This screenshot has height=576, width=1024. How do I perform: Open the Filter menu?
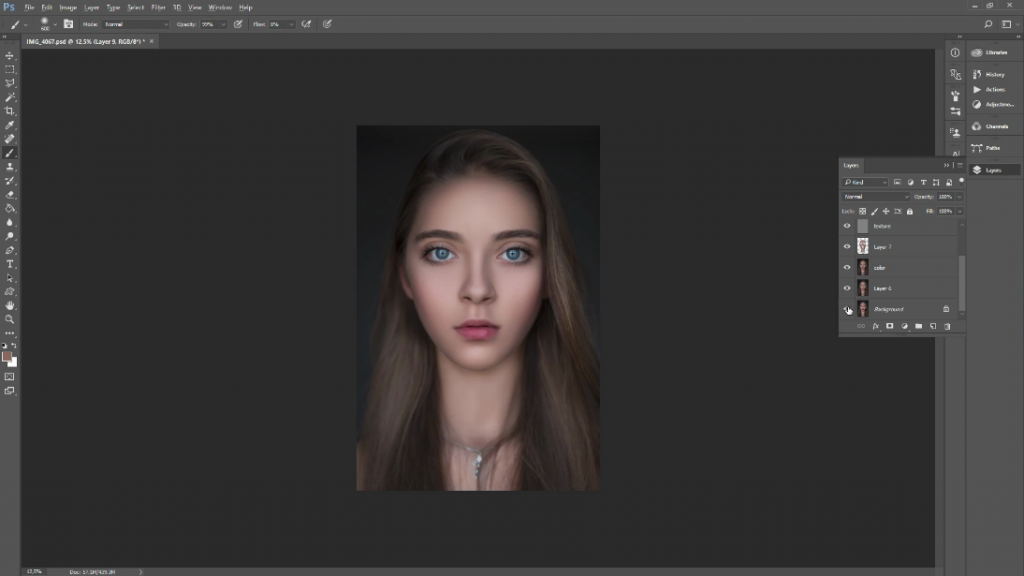pos(158,7)
